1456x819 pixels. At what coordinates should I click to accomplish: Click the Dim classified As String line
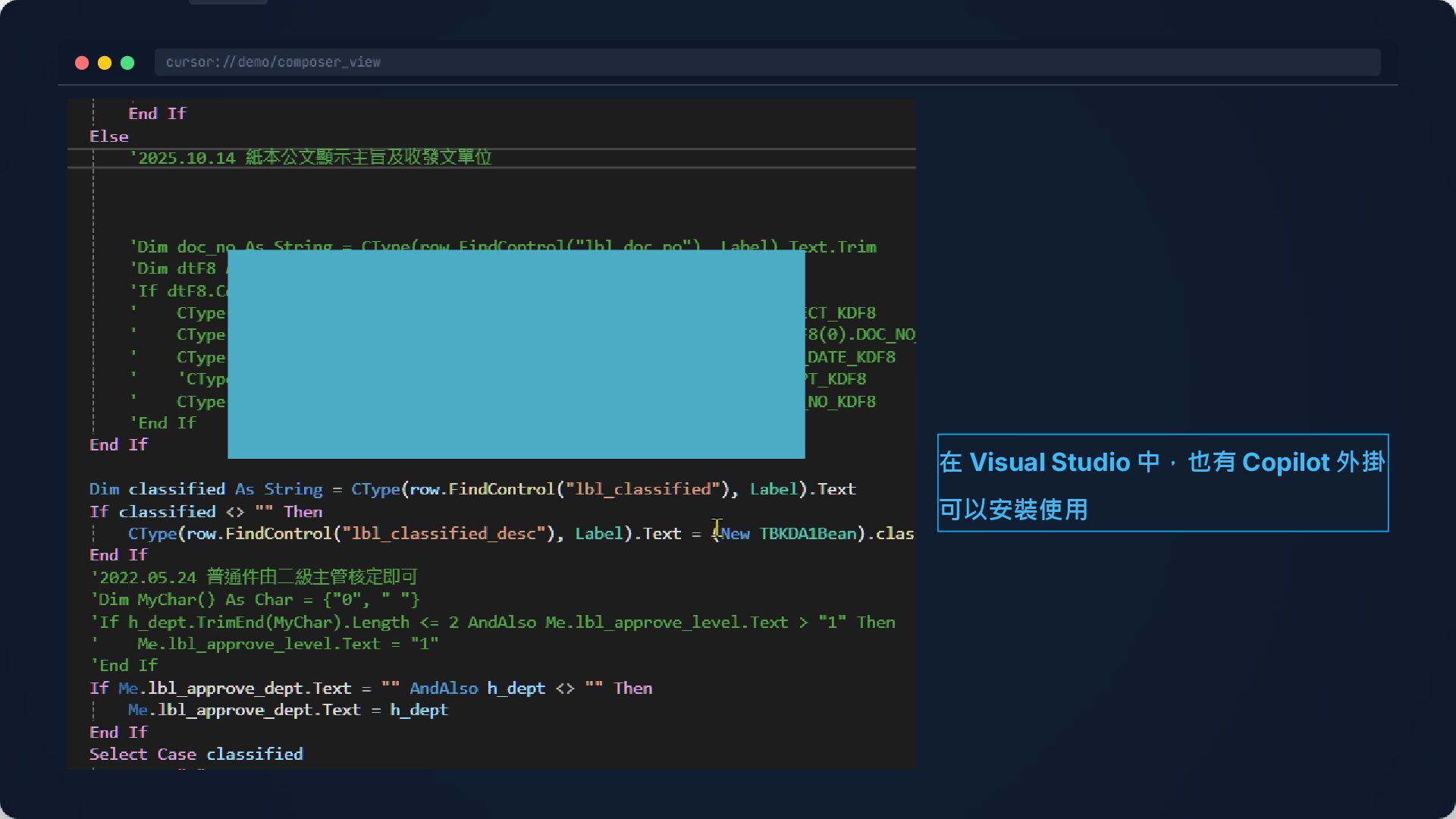tap(472, 489)
